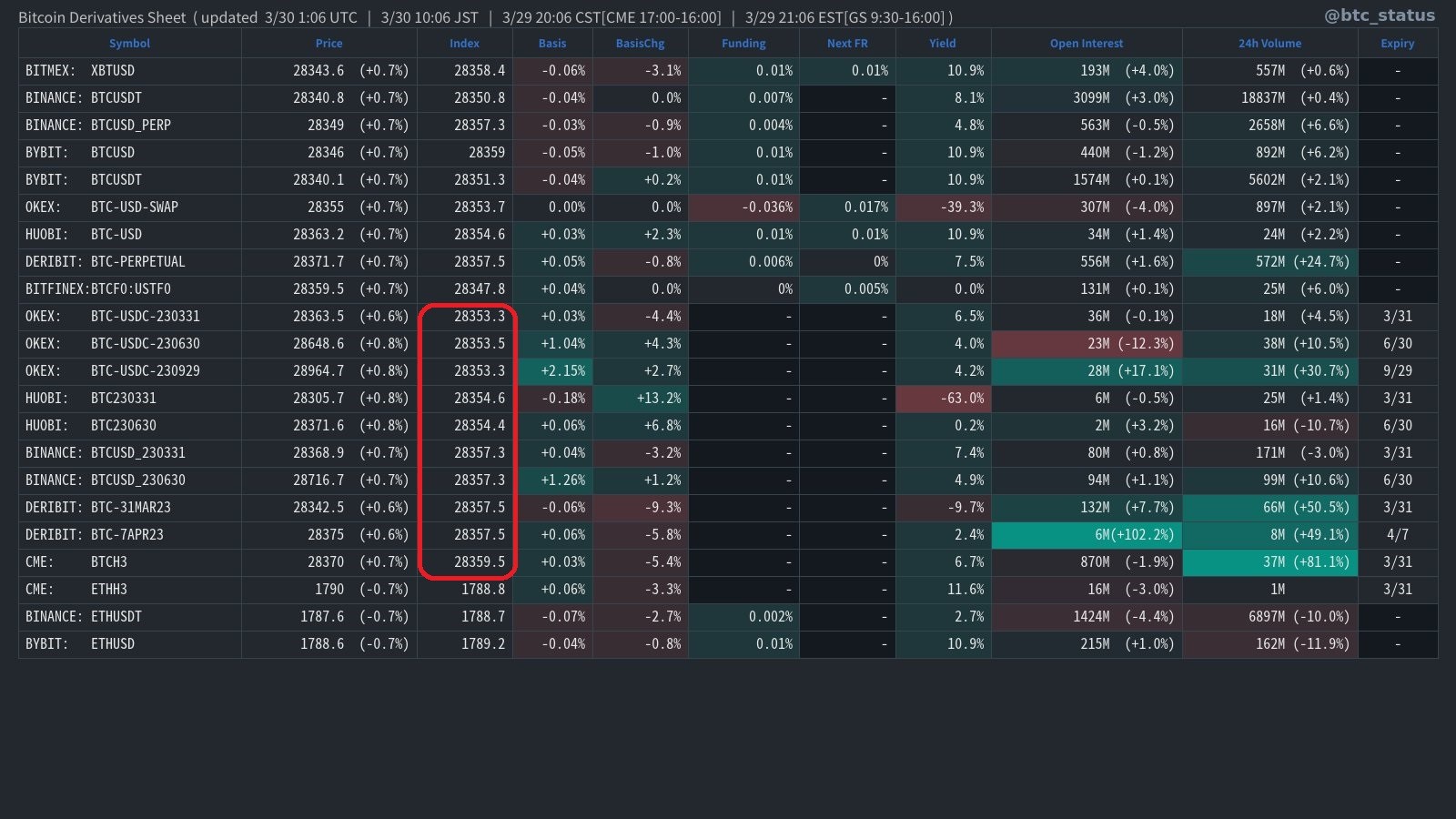Click the Basis column header
Screen dimensions: 1456x819
point(552,44)
